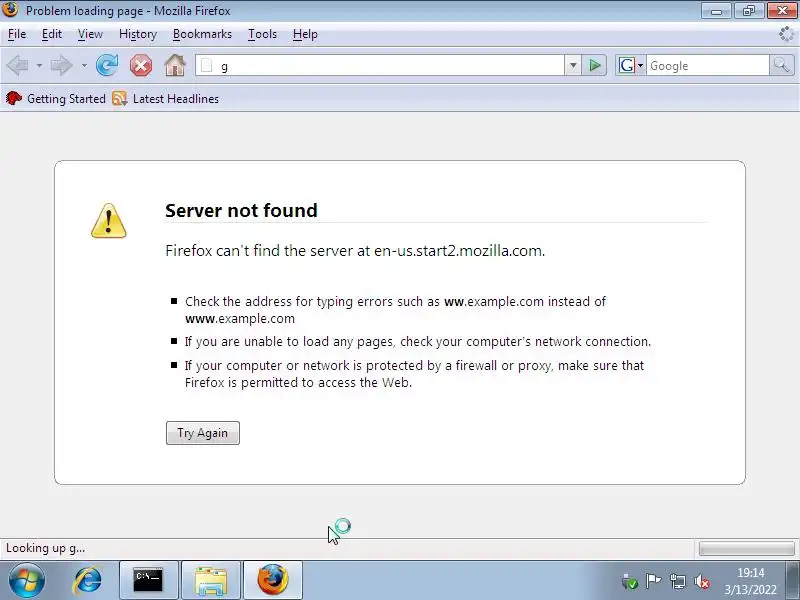Open the Home page icon
This screenshot has height=600, width=800.
pyautogui.click(x=174, y=65)
